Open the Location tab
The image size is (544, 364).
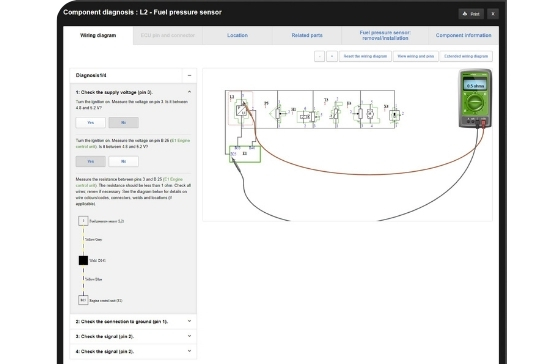pyautogui.click(x=237, y=35)
